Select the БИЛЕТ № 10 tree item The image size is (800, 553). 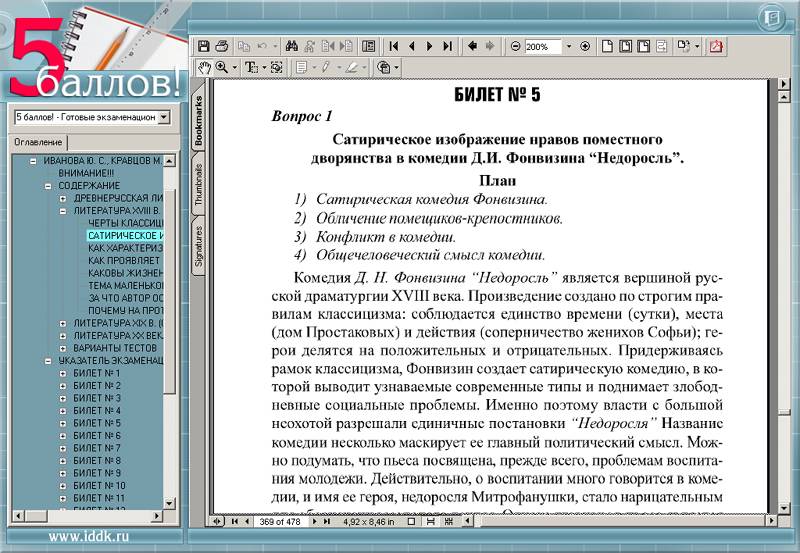click(x=99, y=486)
